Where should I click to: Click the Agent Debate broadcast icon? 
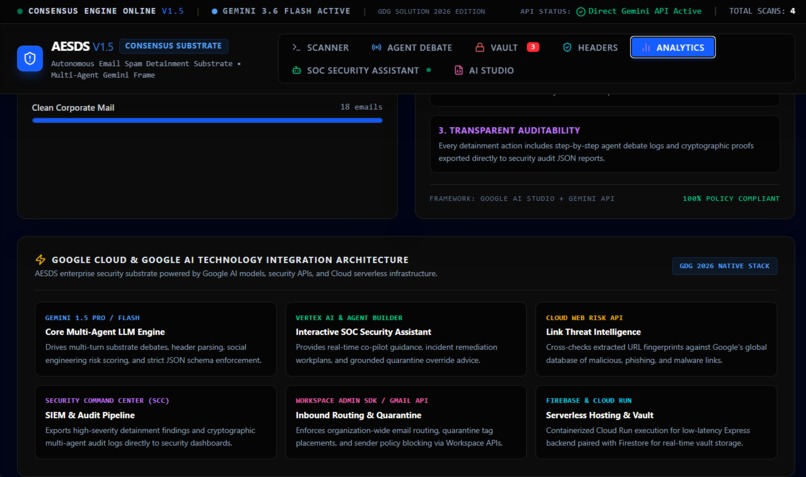click(x=376, y=47)
